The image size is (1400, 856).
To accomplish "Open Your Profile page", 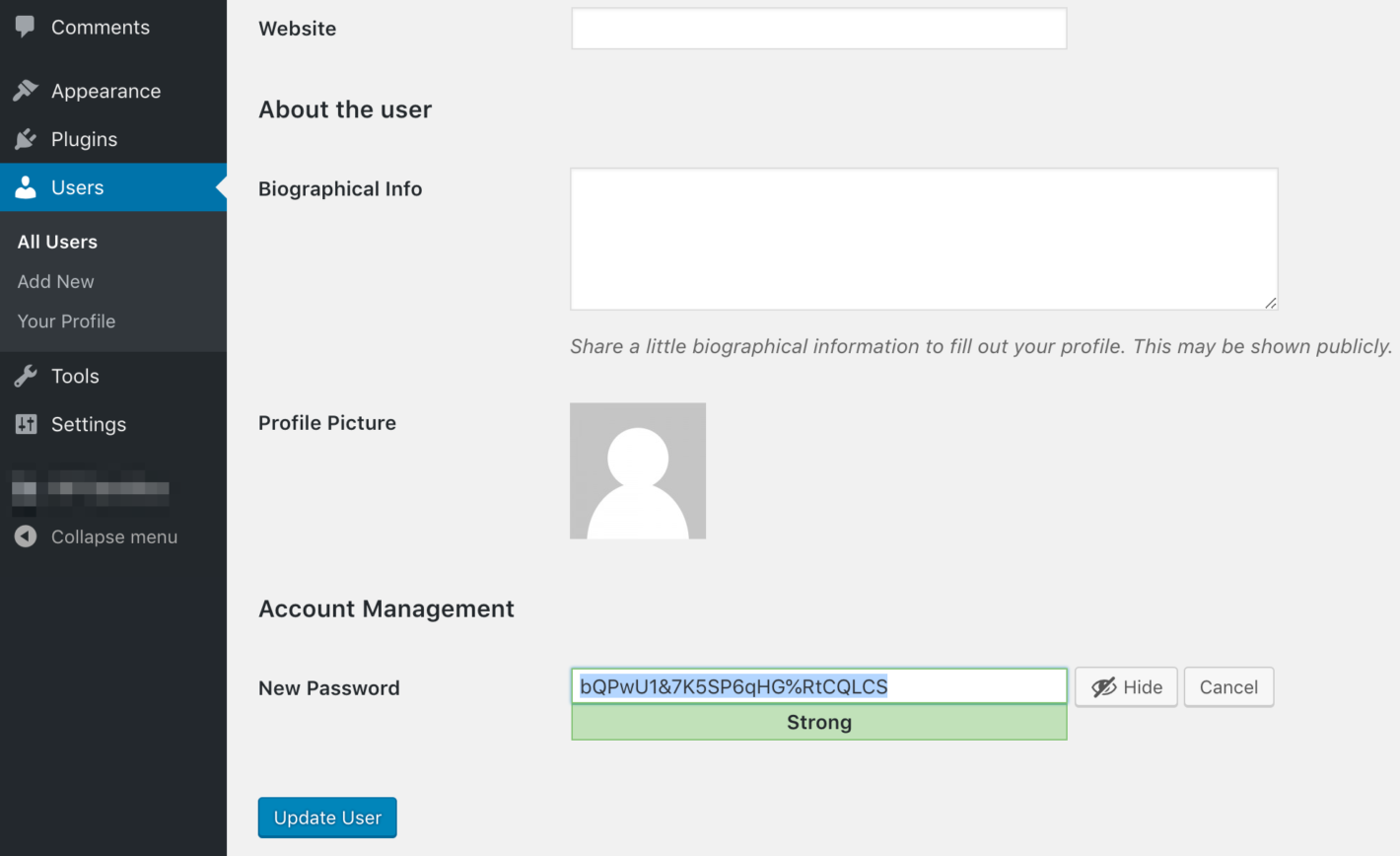I will (66, 321).
